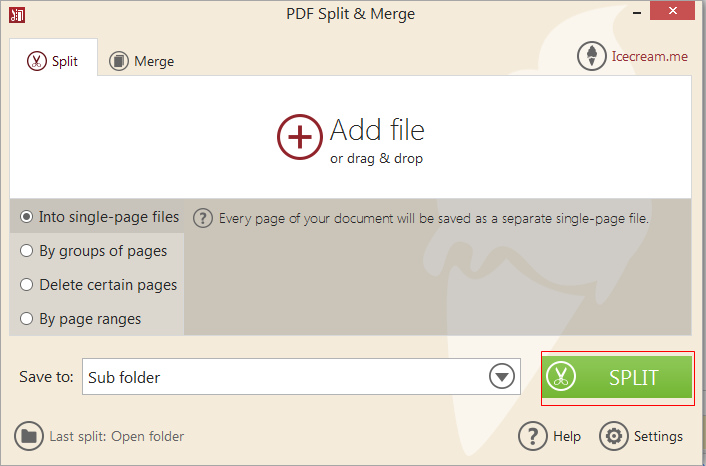Minimize the PDF Split & Merge window
706x466 pixels.
click(637, 13)
